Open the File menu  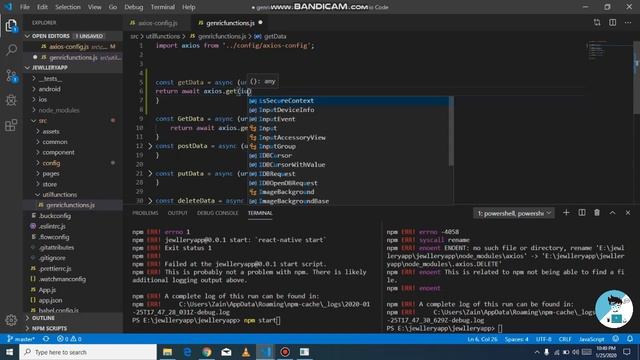click(24, 7)
